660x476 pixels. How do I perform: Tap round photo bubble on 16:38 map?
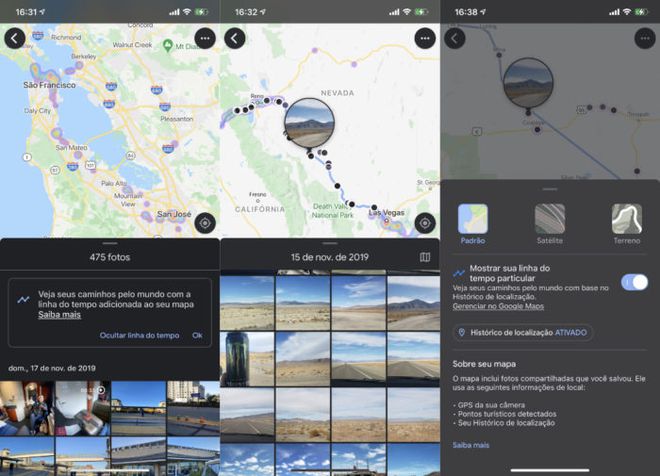(x=528, y=82)
